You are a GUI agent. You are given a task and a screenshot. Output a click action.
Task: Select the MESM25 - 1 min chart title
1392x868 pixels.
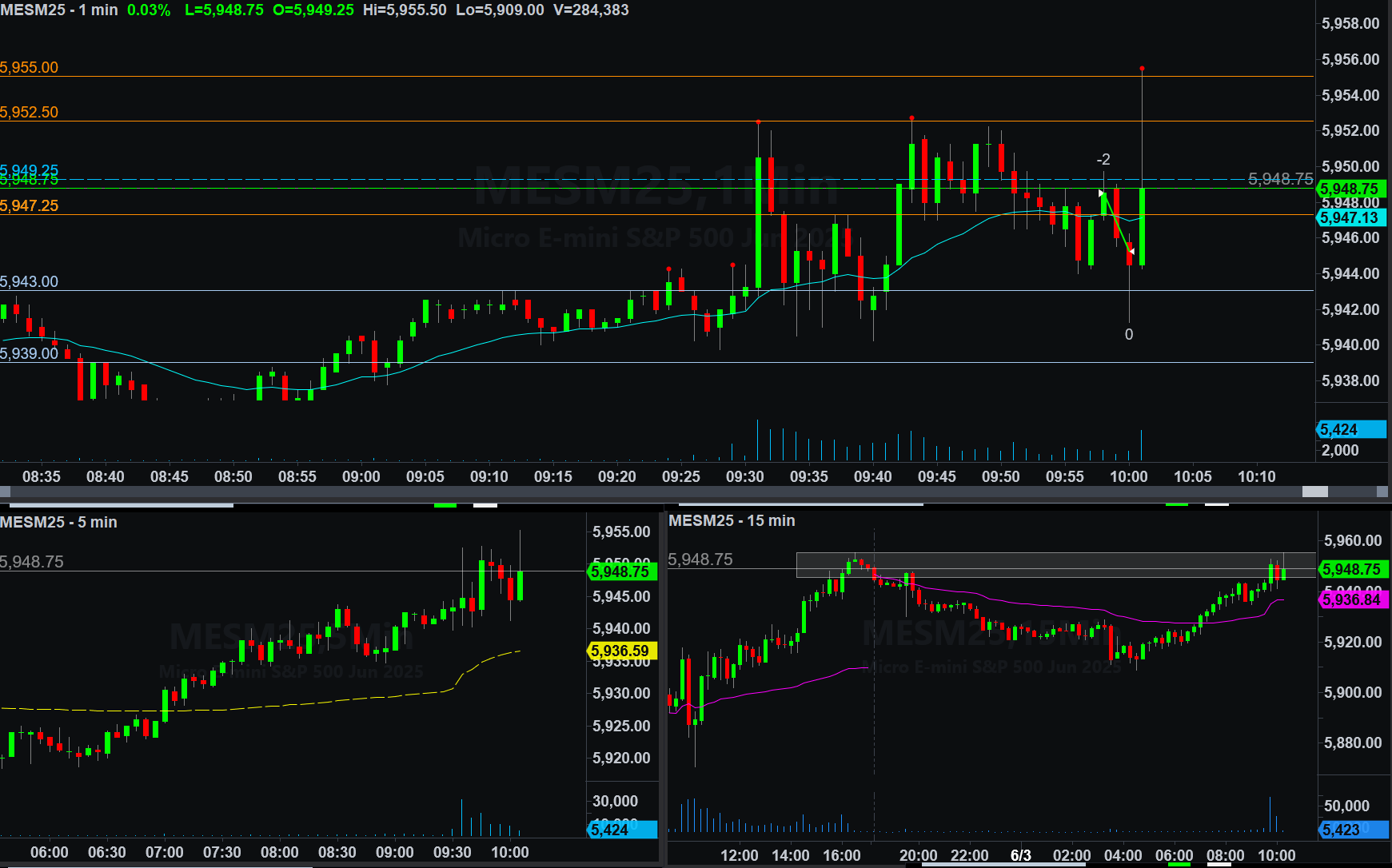tap(59, 10)
